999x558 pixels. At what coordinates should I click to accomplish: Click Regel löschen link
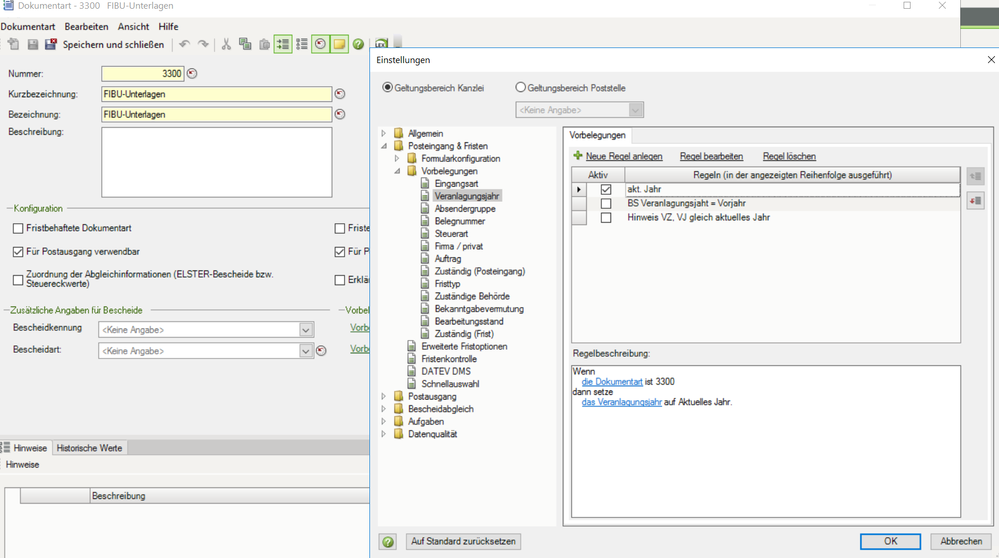coord(789,156)
